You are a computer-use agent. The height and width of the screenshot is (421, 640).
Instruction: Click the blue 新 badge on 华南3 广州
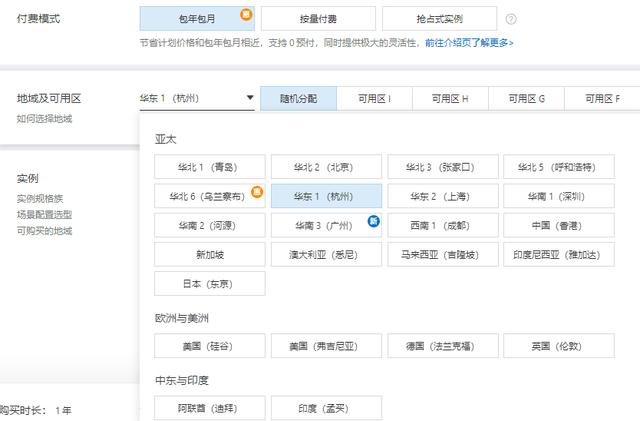(374, 221)
